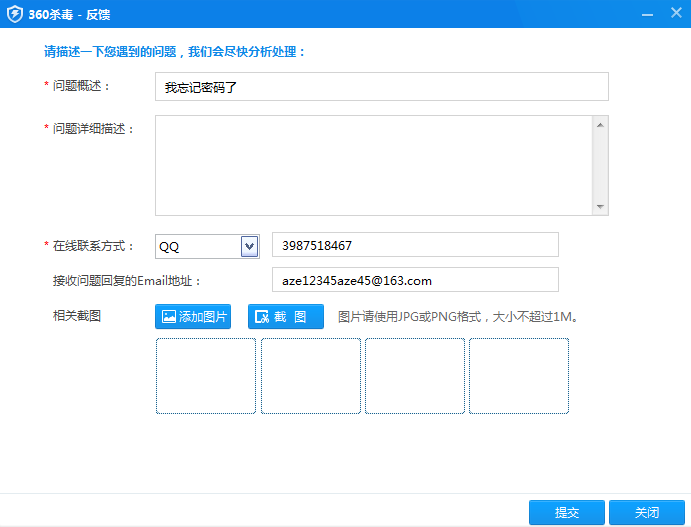This screenshot has width=691, height=527.
Task: Click the 360 shield logo in title bar
Action: coord(15,14)
